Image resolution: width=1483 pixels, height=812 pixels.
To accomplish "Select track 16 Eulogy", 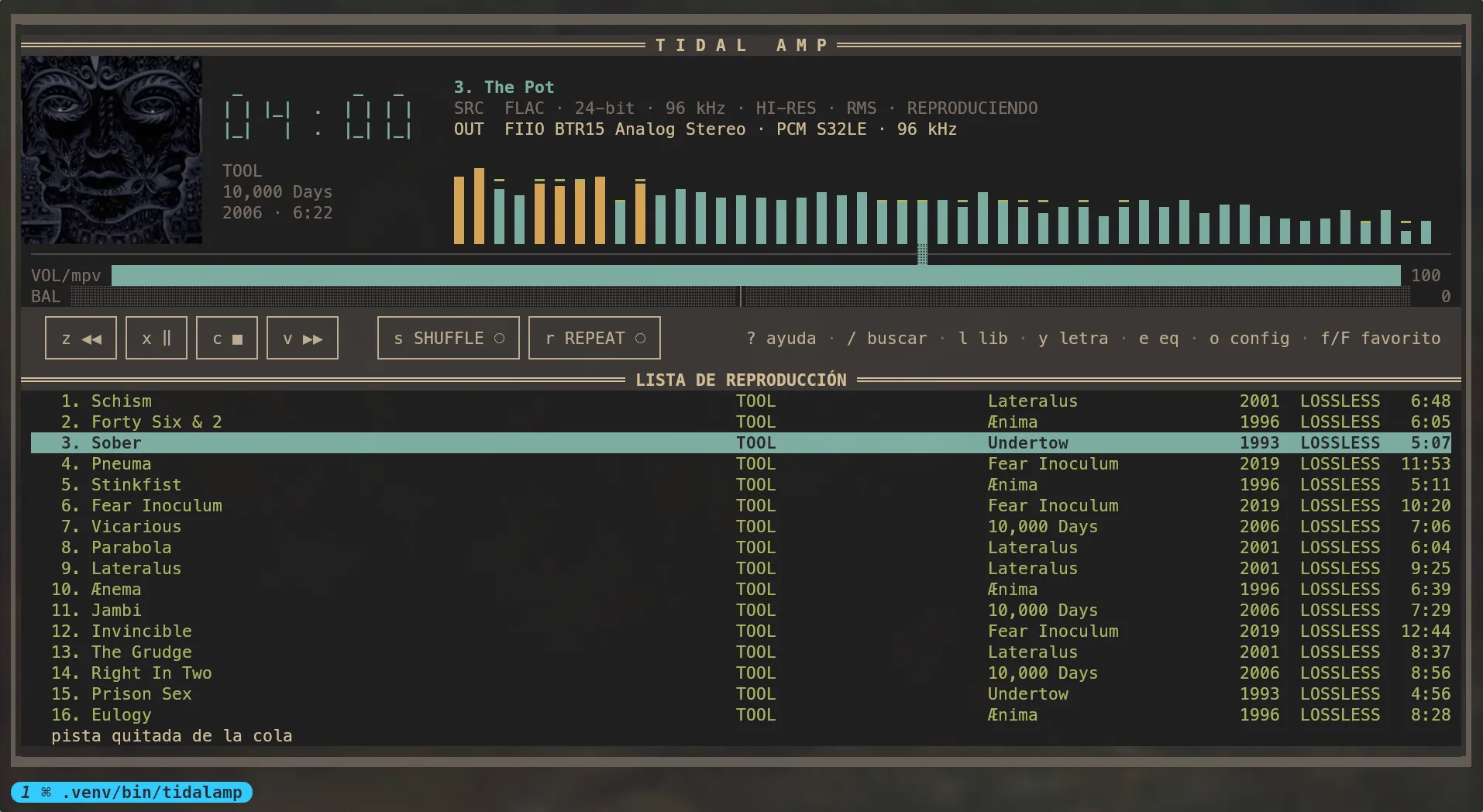I will pyautogui.click(x=741, y=715).
